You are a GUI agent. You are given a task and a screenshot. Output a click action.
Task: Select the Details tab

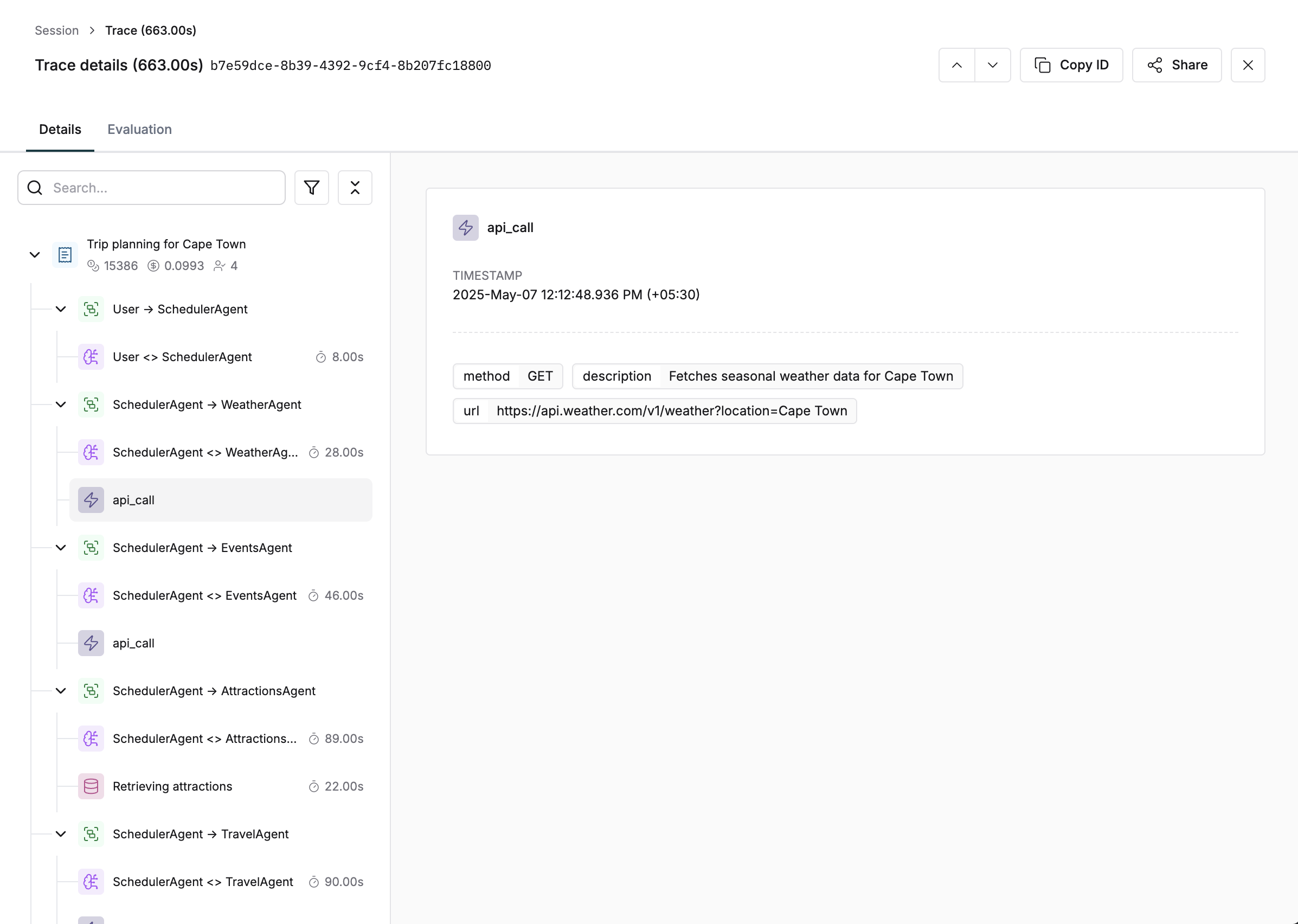coord(60,129)
